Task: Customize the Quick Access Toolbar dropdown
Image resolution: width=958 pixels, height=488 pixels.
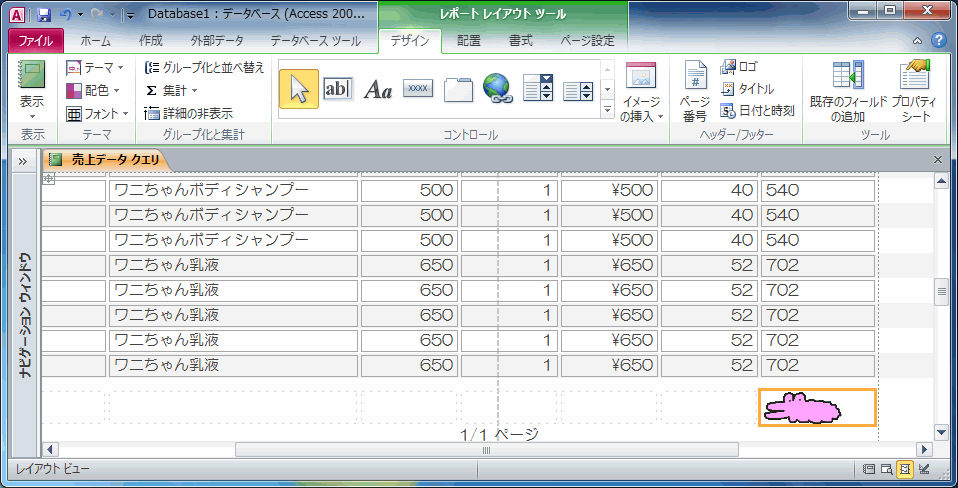Action: pos(130,15)
